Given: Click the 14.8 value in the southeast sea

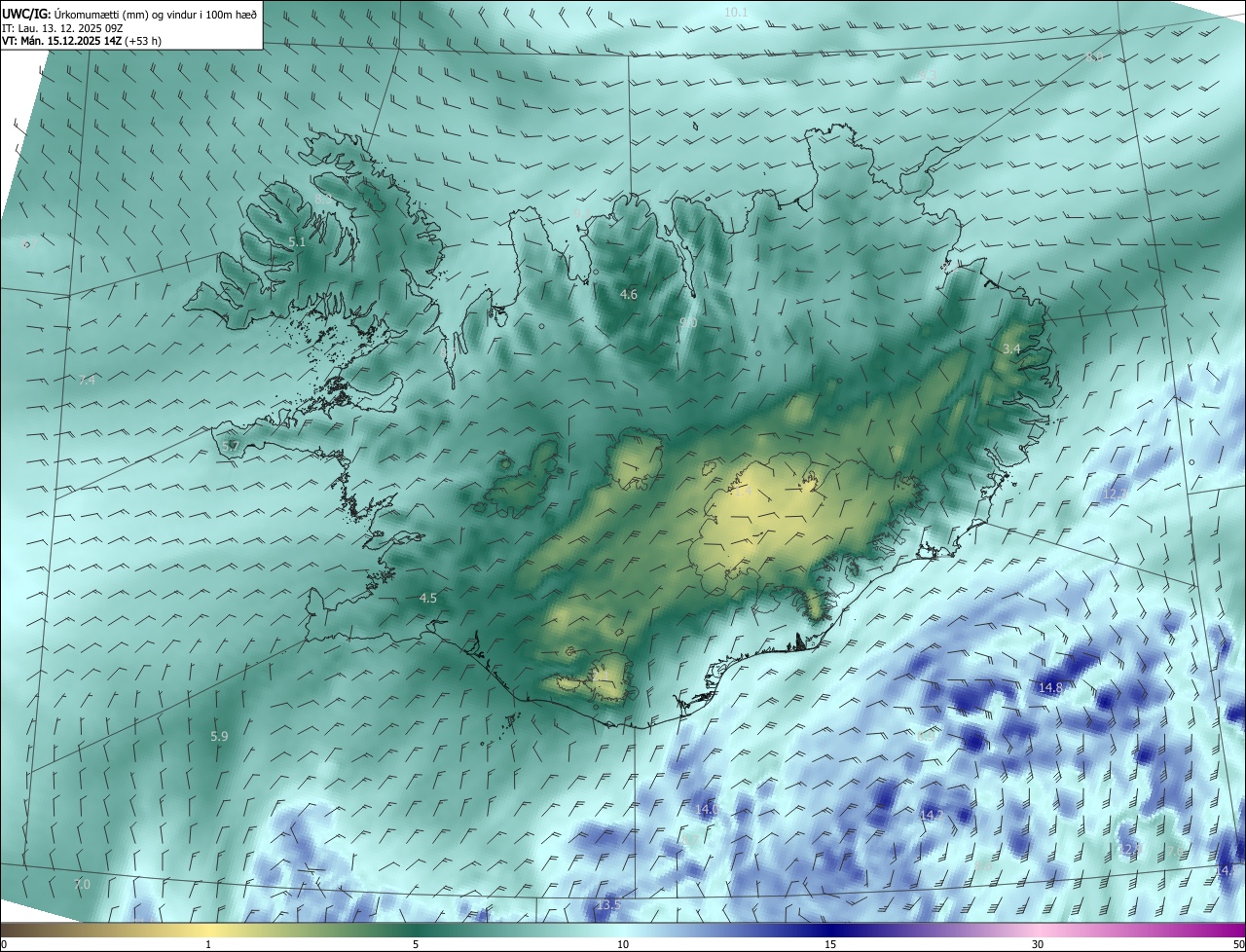Looking at the screenshot, I should [1050, 687].
